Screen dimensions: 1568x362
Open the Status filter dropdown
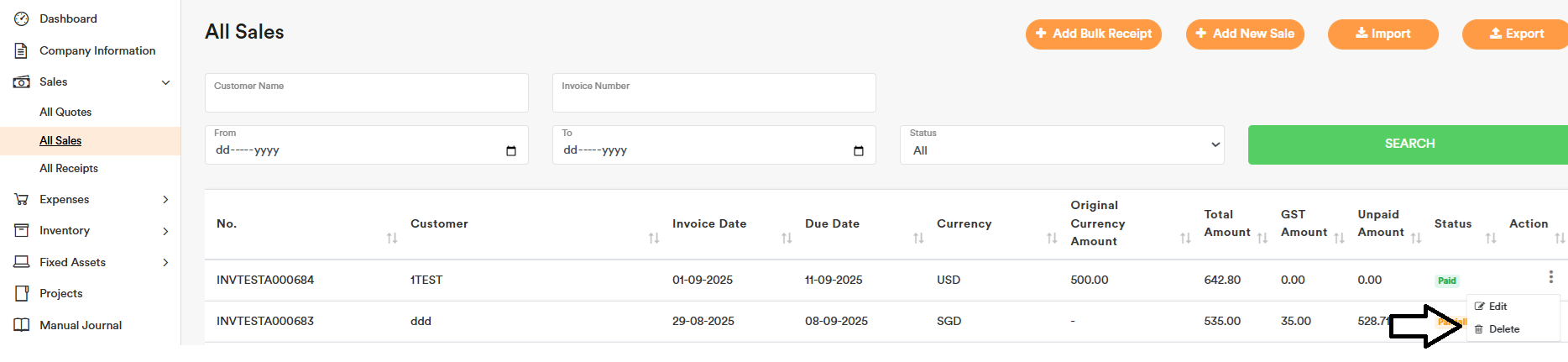(1062, 145)
